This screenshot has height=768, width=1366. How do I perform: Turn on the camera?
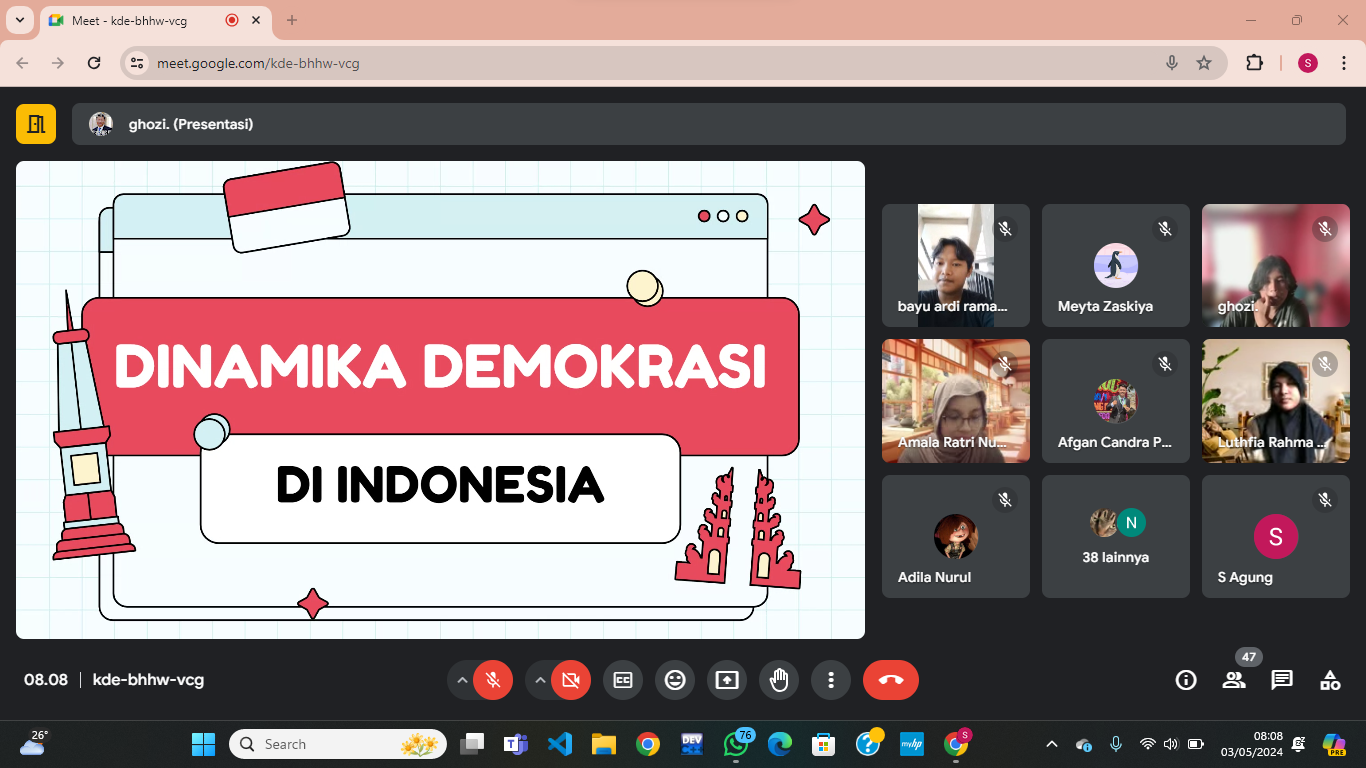[x=571, y=680]
